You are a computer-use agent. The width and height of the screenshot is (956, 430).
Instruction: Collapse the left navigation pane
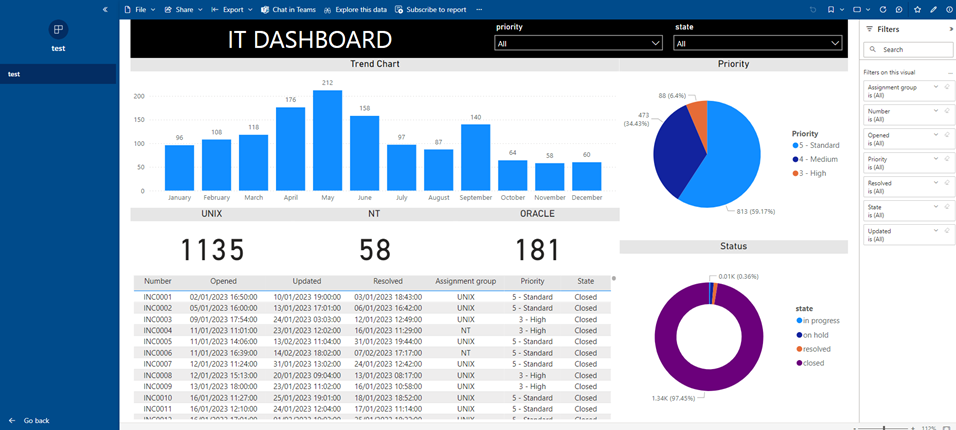(105, 9)
